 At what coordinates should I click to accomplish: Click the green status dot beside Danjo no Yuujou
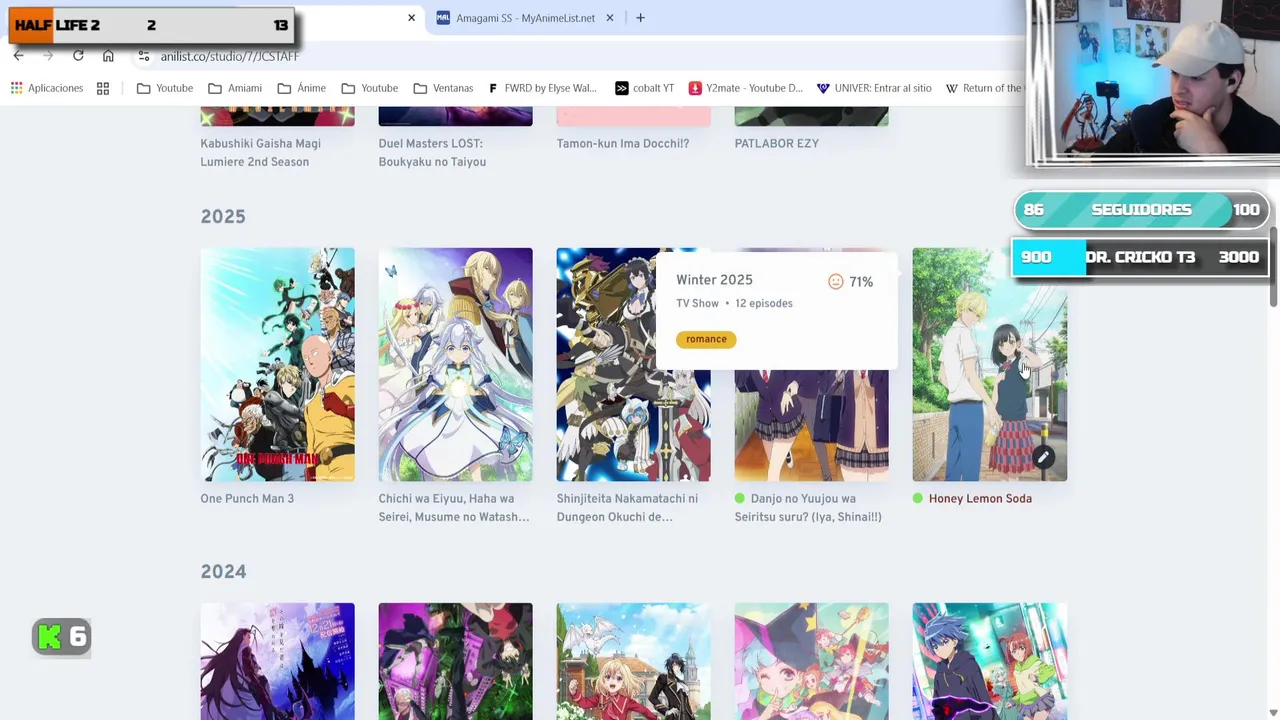click(740, 498)
